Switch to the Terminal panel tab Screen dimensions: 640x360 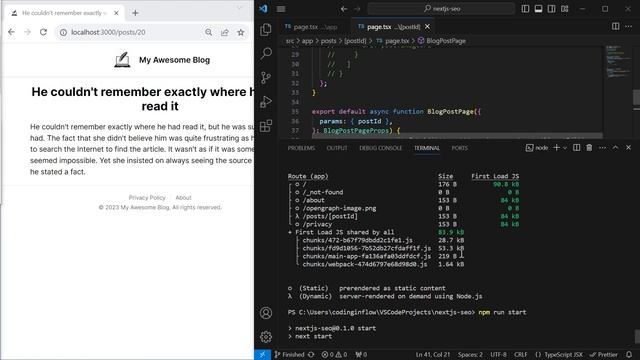tap(427, 148)
